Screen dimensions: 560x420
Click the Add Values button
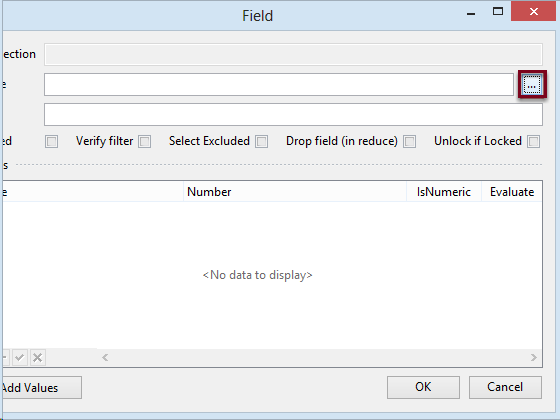tap(41, 388)
